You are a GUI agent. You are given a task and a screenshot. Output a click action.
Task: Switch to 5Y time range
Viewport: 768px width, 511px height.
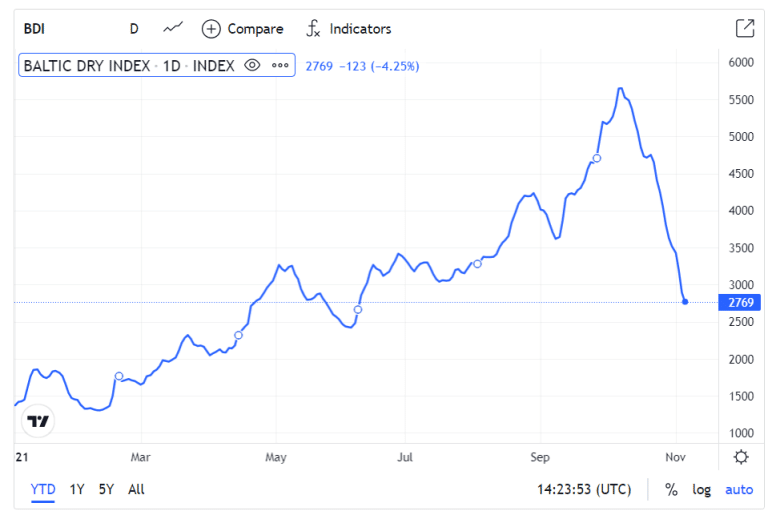point(106,489)
